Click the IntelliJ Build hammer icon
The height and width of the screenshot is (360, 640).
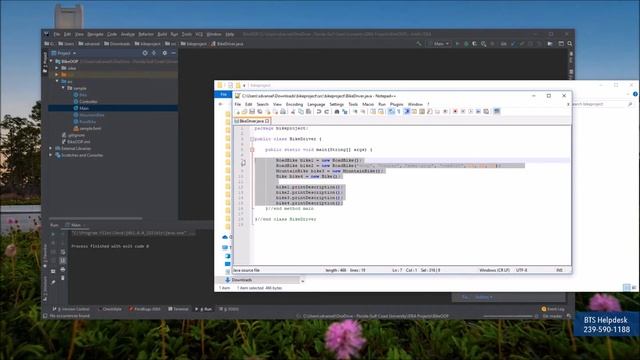click(x=419, y=44)
